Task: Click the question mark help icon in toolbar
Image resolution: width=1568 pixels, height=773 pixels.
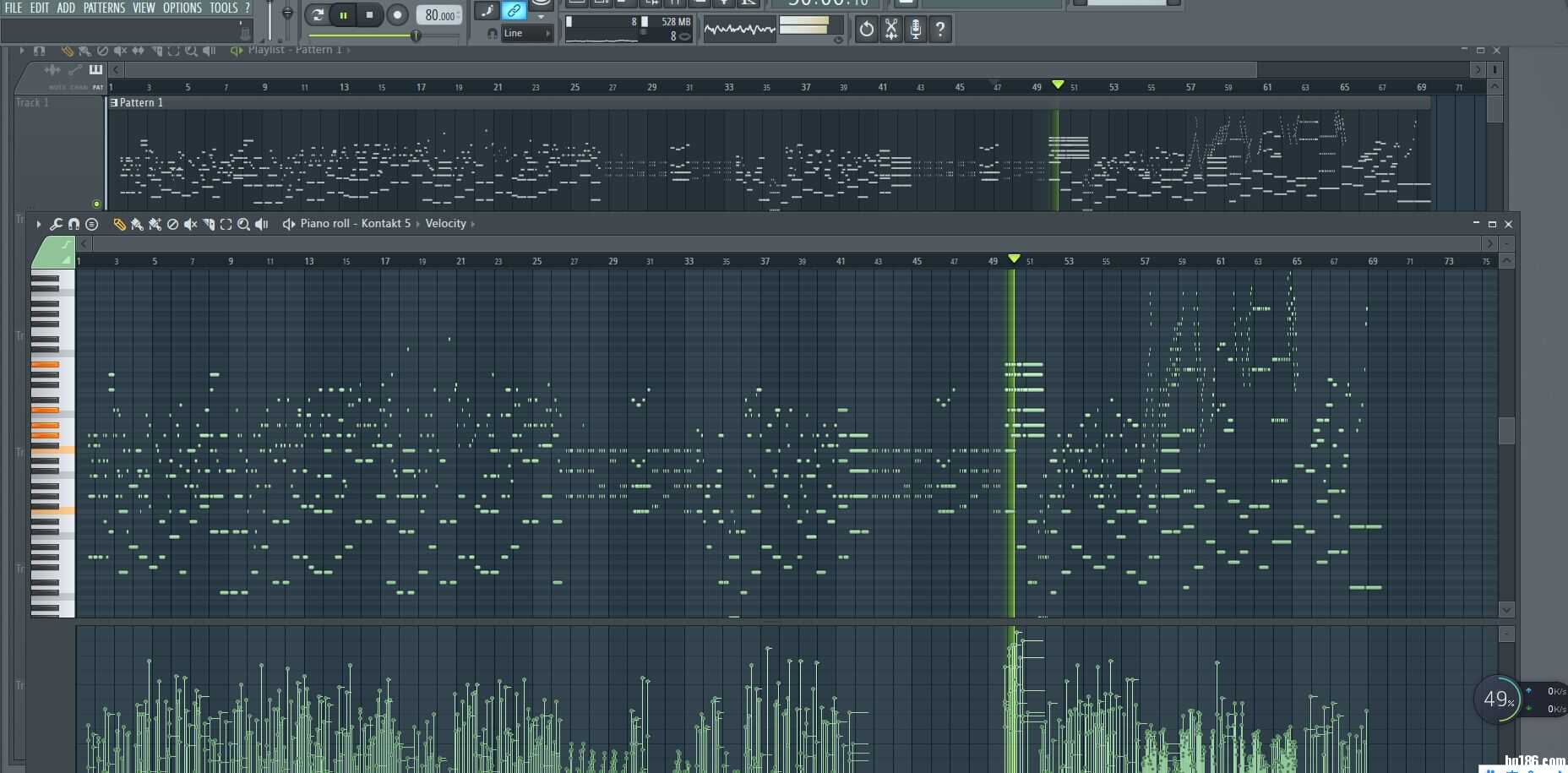Action: pos(939,30)
